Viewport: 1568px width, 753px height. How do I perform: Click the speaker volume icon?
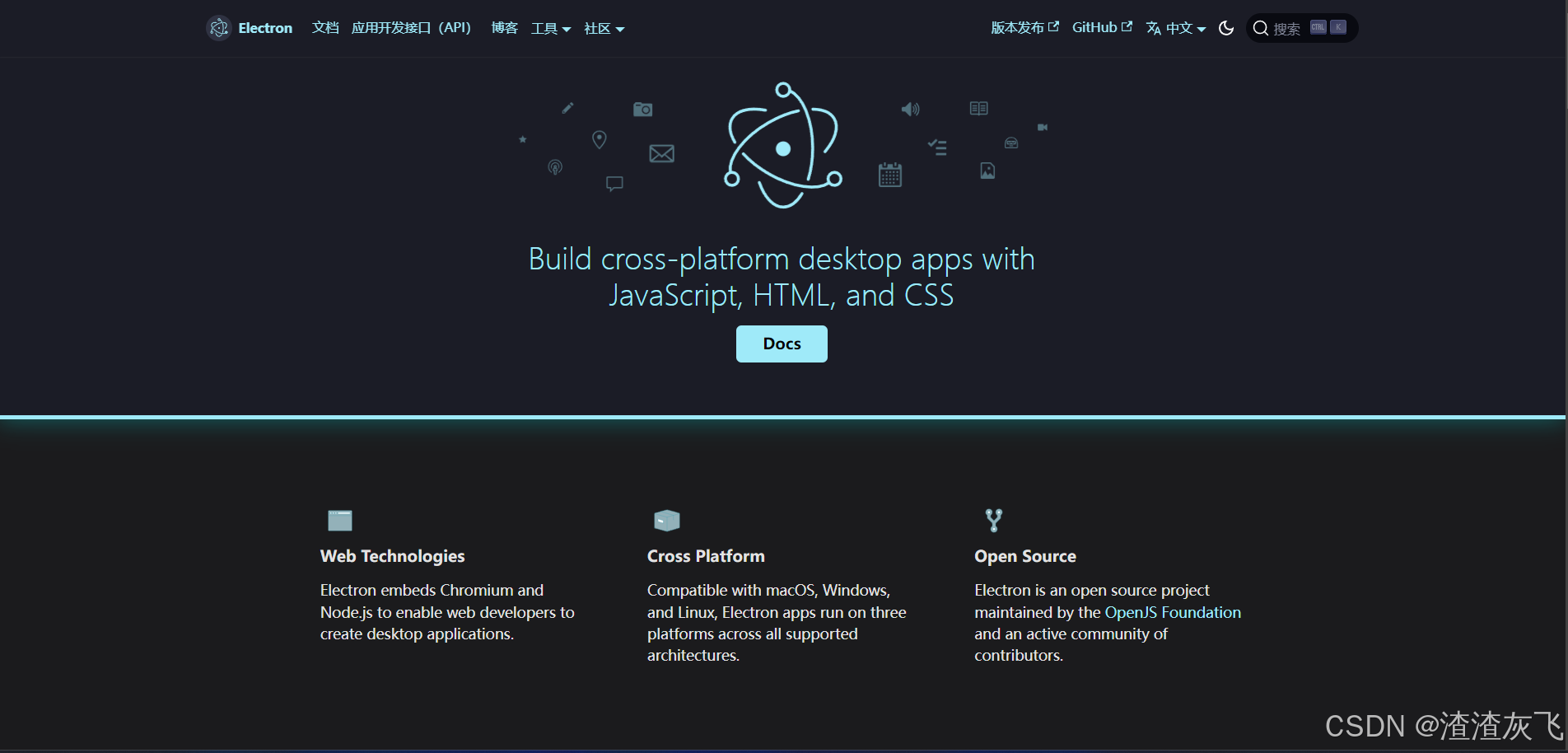point(910,109)
